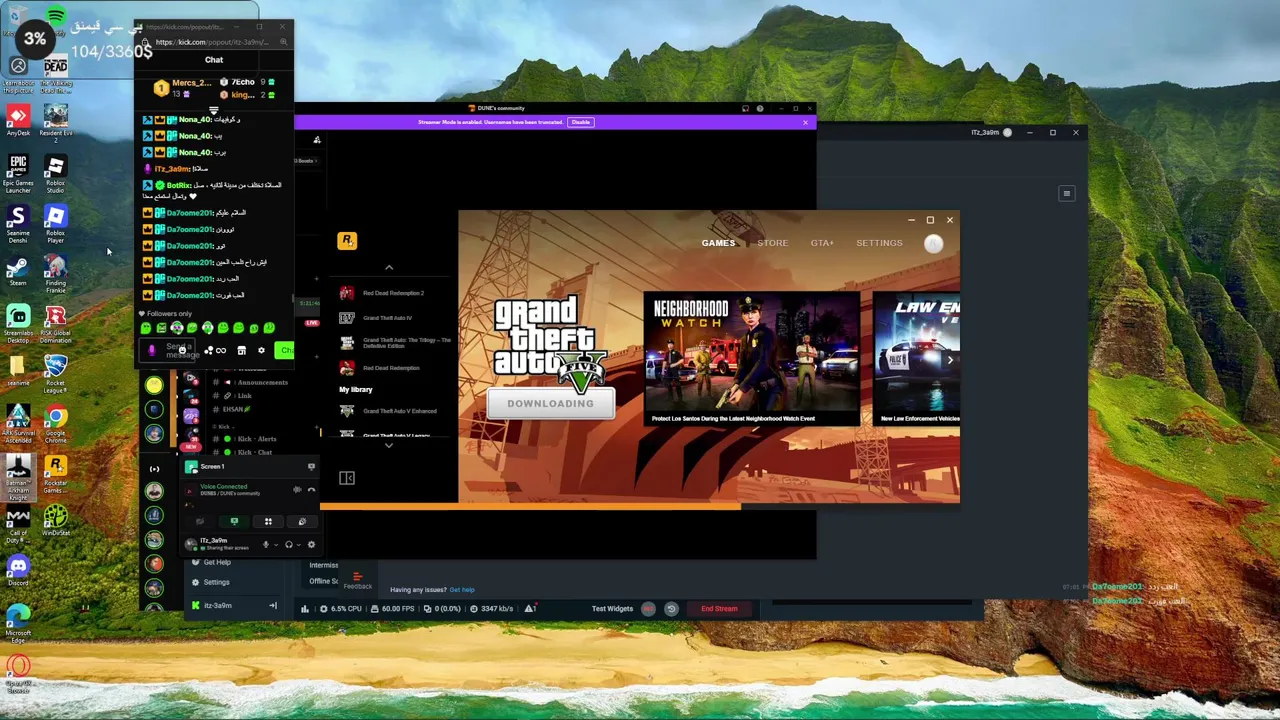1280x720 pixels.
Task: Dismiss the Streamer Mode banner
Action: coord(805,122)
